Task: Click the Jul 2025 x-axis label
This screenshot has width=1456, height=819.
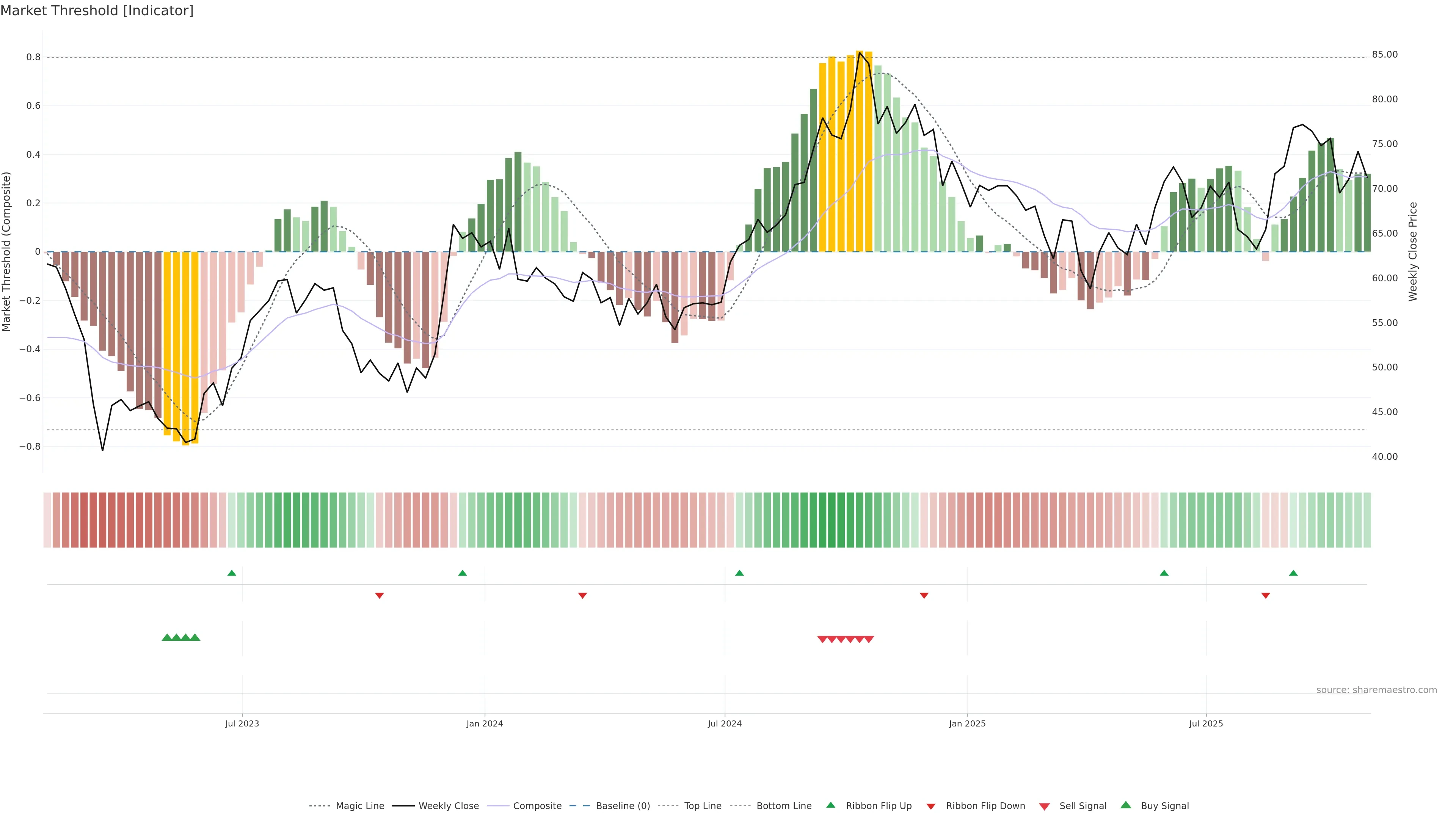Action: pos(1206,723)
